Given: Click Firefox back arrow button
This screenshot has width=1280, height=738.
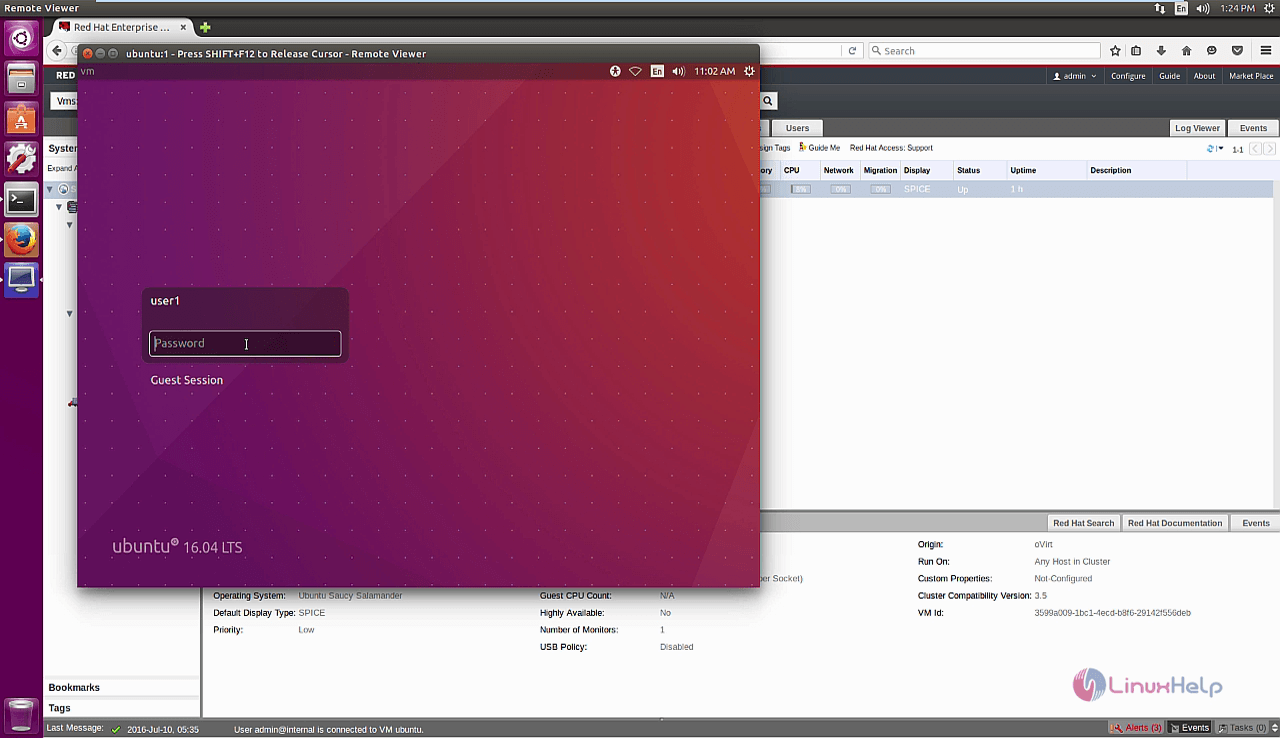Looking at the screenshot, I should pos(57,51).
